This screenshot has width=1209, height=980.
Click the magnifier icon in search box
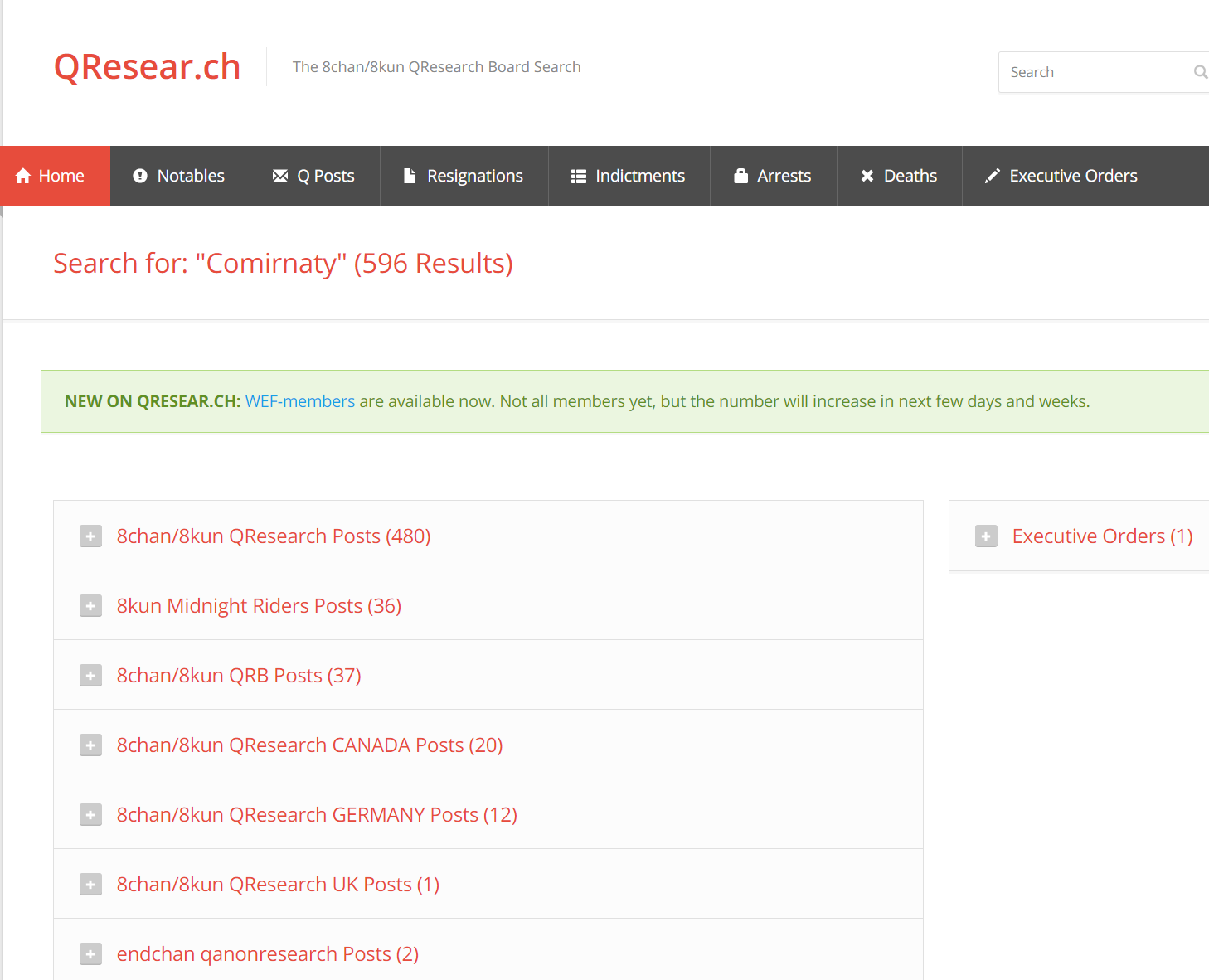point(1200,72)
